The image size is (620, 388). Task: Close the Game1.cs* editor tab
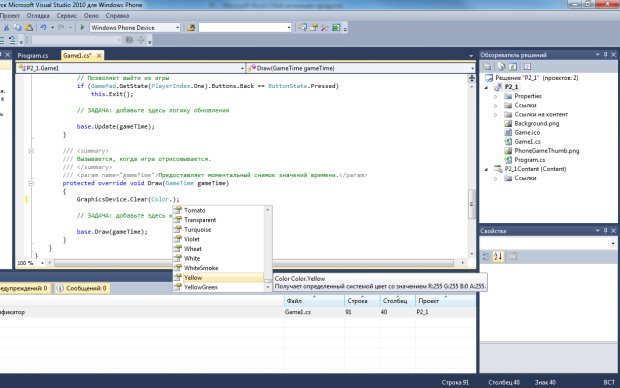click(99, 56)
